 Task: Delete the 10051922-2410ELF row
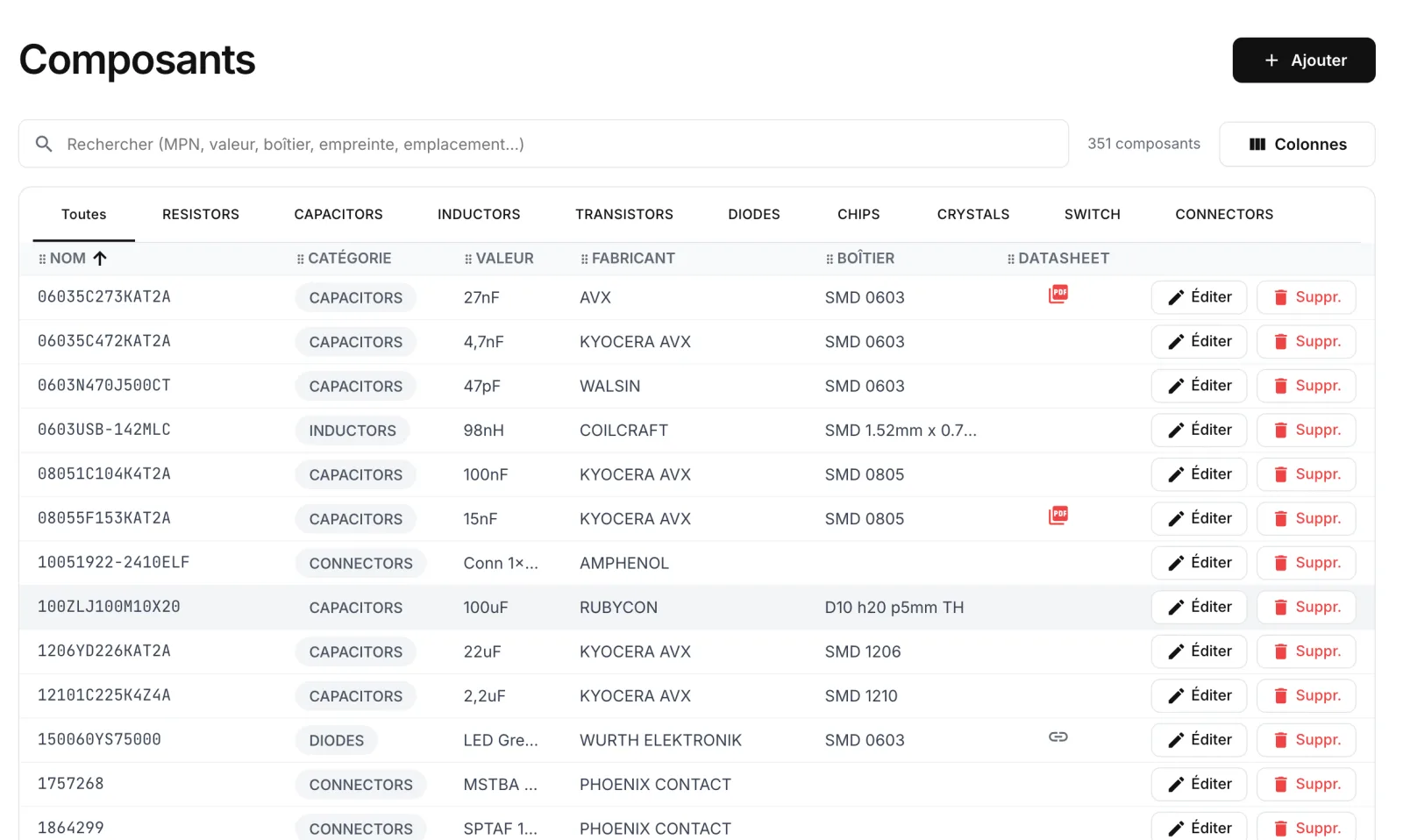[1307, 563]
